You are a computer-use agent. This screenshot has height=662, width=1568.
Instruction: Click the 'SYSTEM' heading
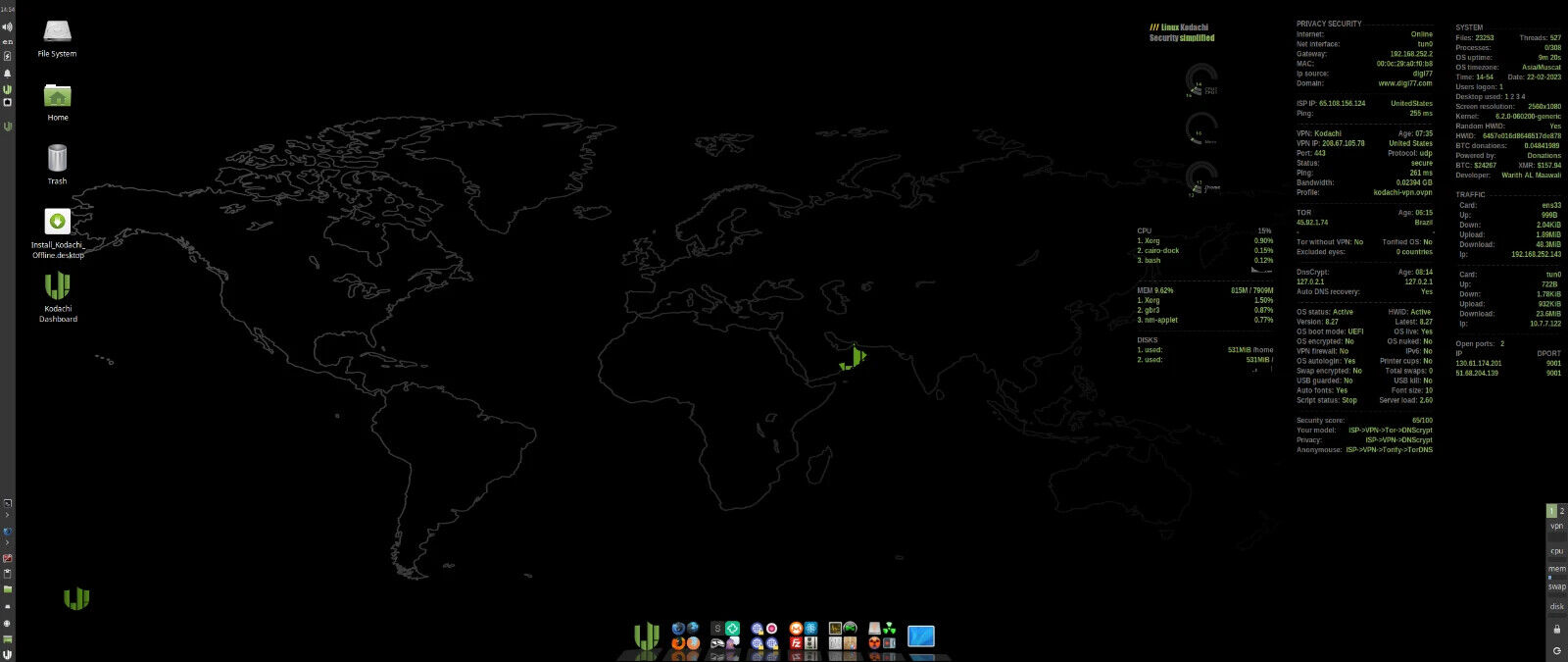click(x=1469, y=27)
